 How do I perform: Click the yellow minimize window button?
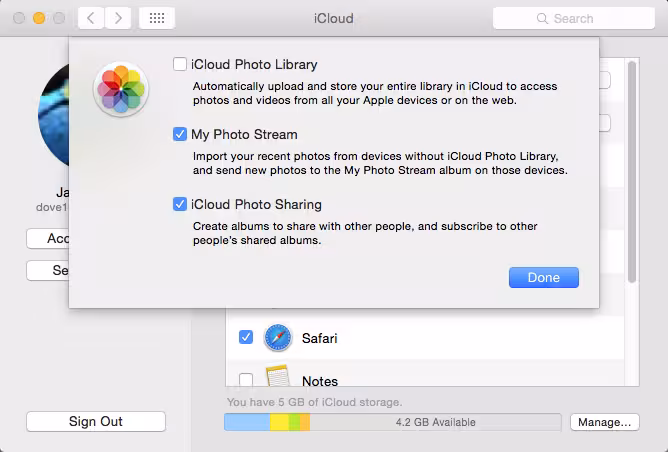click(x=39, y=18)
